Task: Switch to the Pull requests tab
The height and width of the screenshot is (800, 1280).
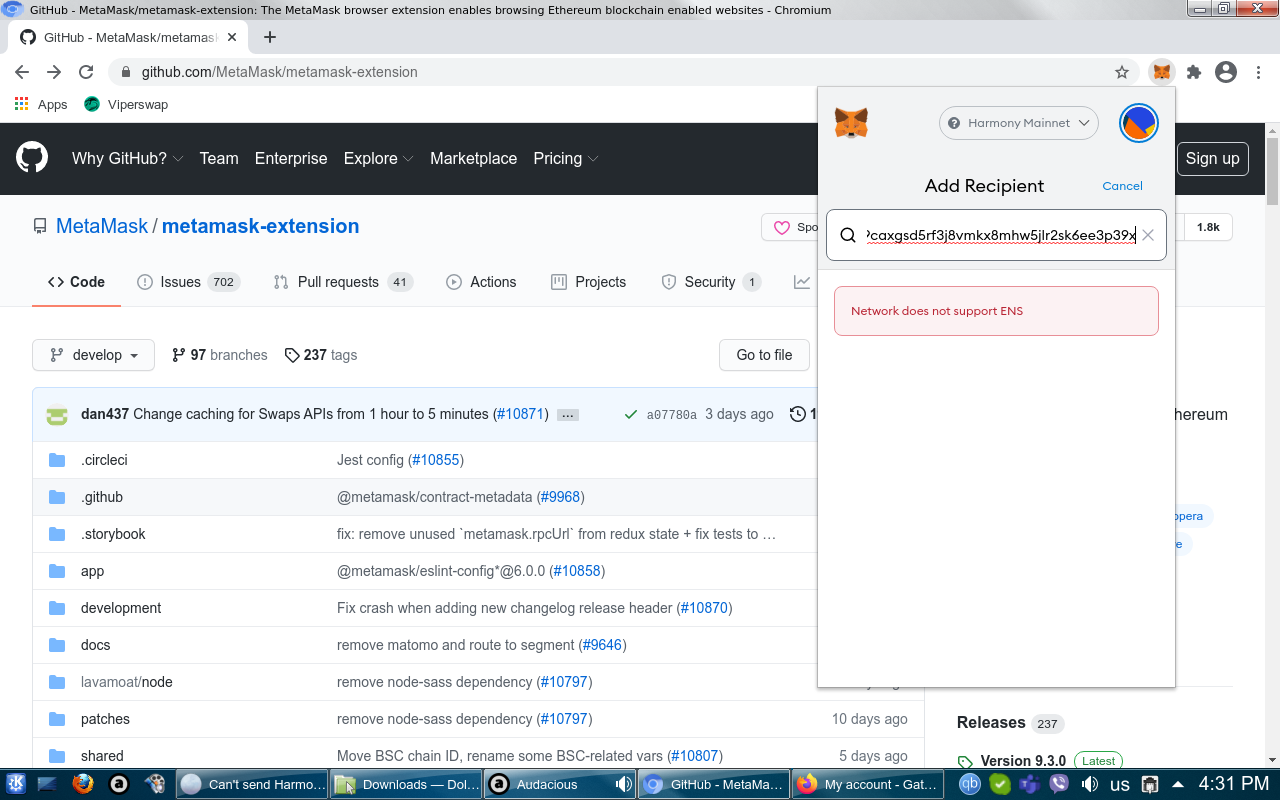Action: [343, 282]
